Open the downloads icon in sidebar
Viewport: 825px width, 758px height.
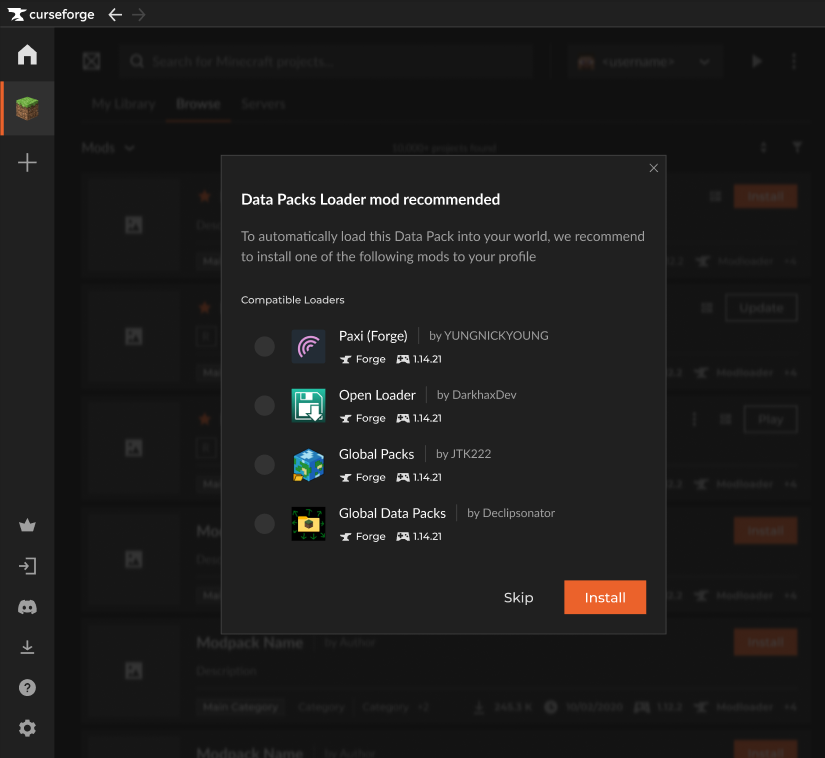pyautogui.click(x=27, y=647)
